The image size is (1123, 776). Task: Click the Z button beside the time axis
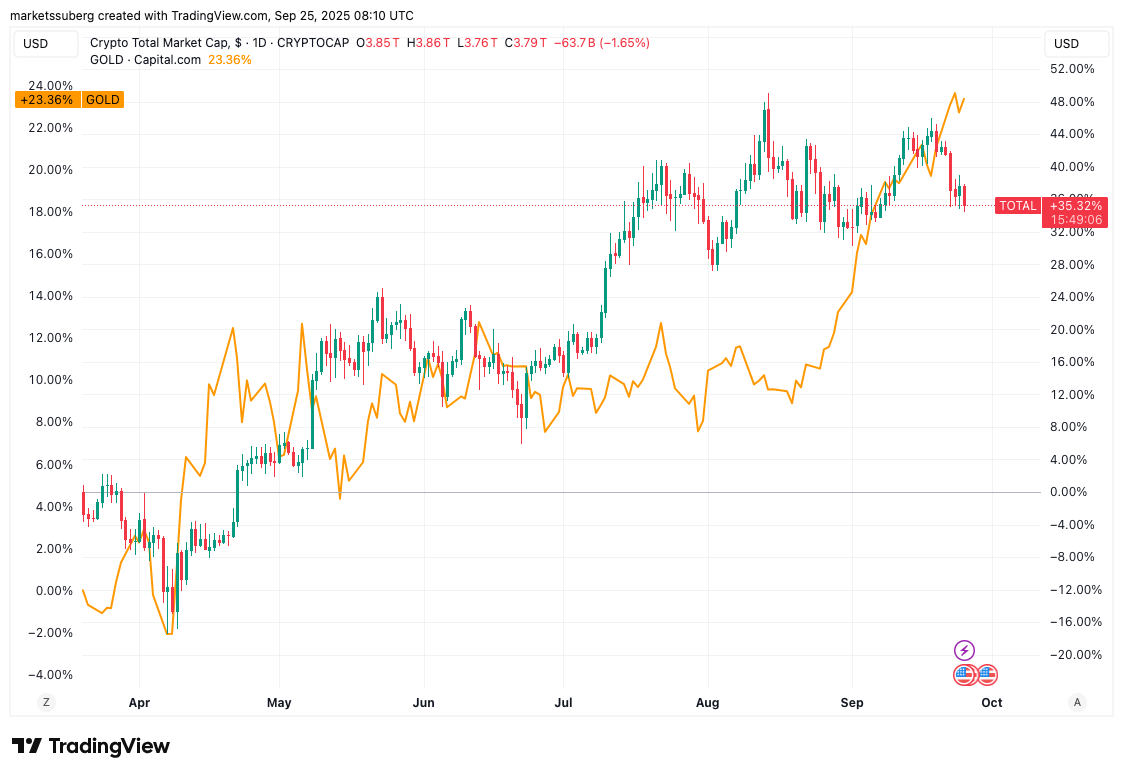[x=46, y=702]
